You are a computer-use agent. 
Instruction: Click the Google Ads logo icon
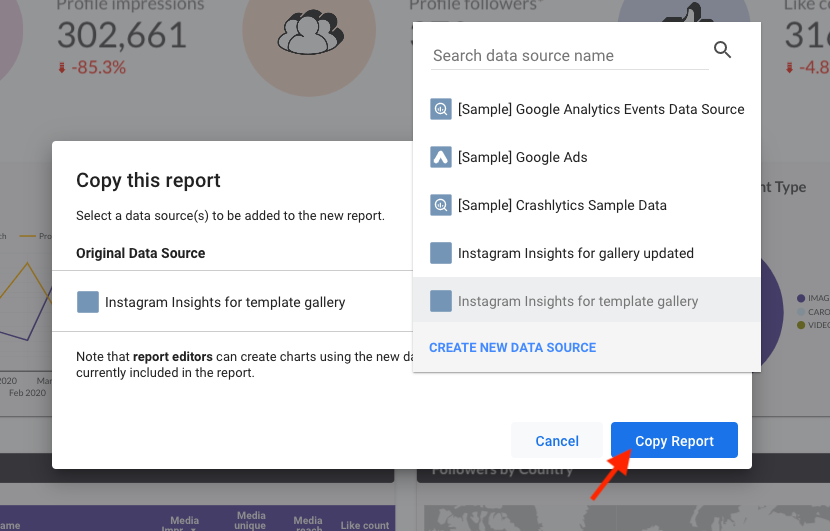point(440,157)
